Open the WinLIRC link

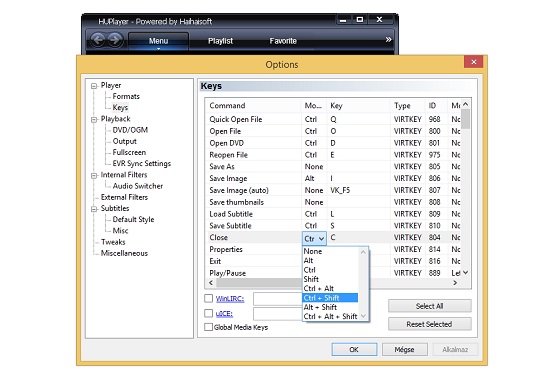[230, 299]
